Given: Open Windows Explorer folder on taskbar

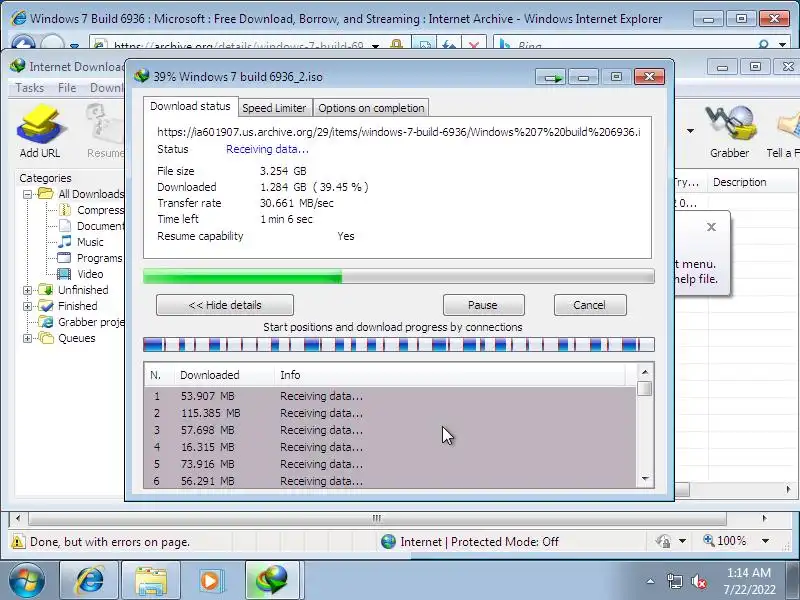Looking at the screenshot, I should click(x=151, y=581).
